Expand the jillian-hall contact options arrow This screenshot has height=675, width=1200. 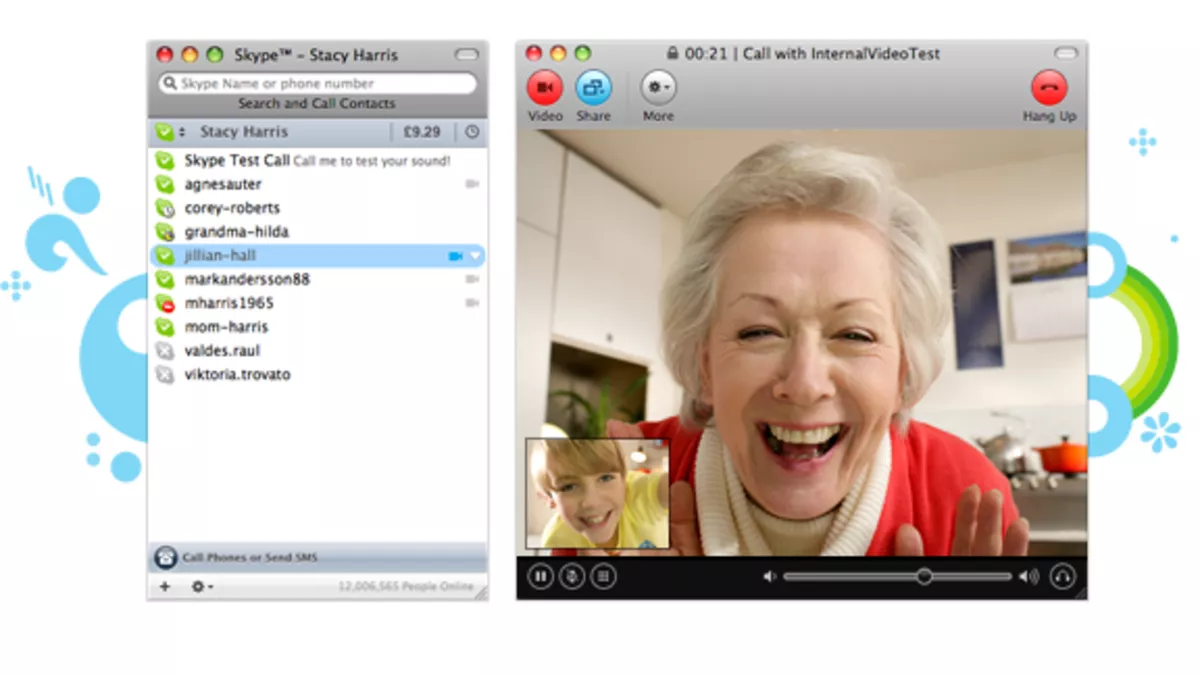(x=476, y=256)
